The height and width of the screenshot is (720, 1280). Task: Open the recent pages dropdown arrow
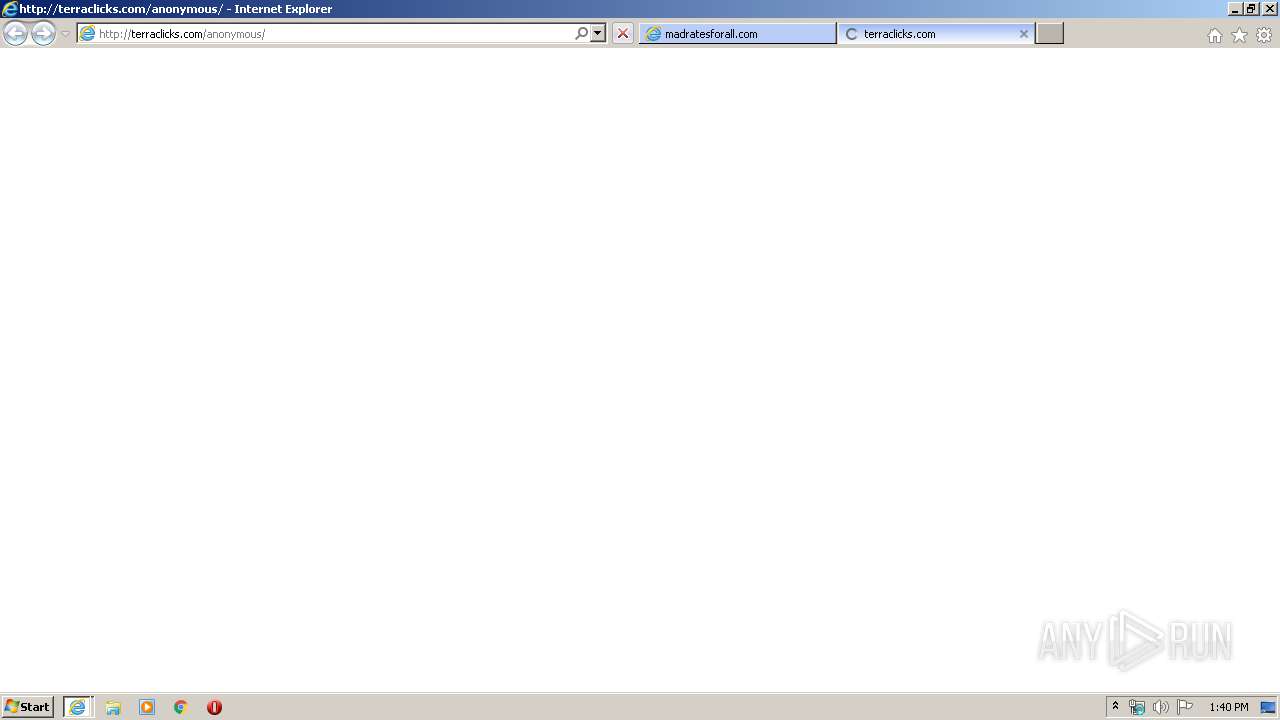(x=65, y=34)
